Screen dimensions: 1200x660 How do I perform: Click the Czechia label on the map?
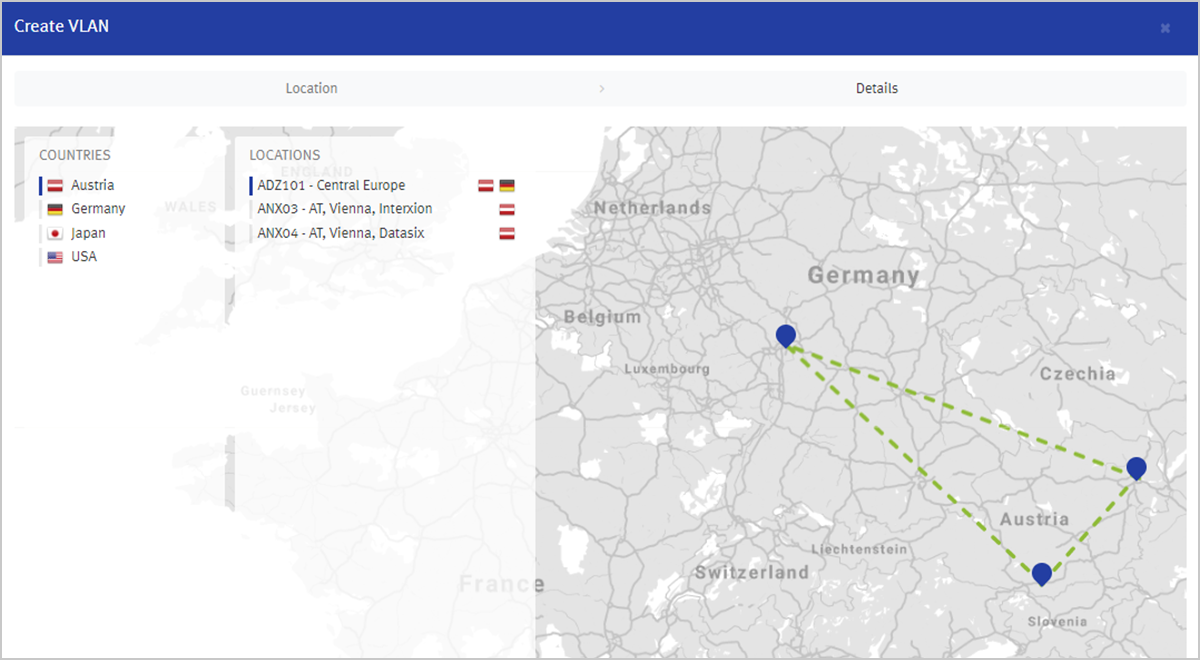[x=1078, y=374]
